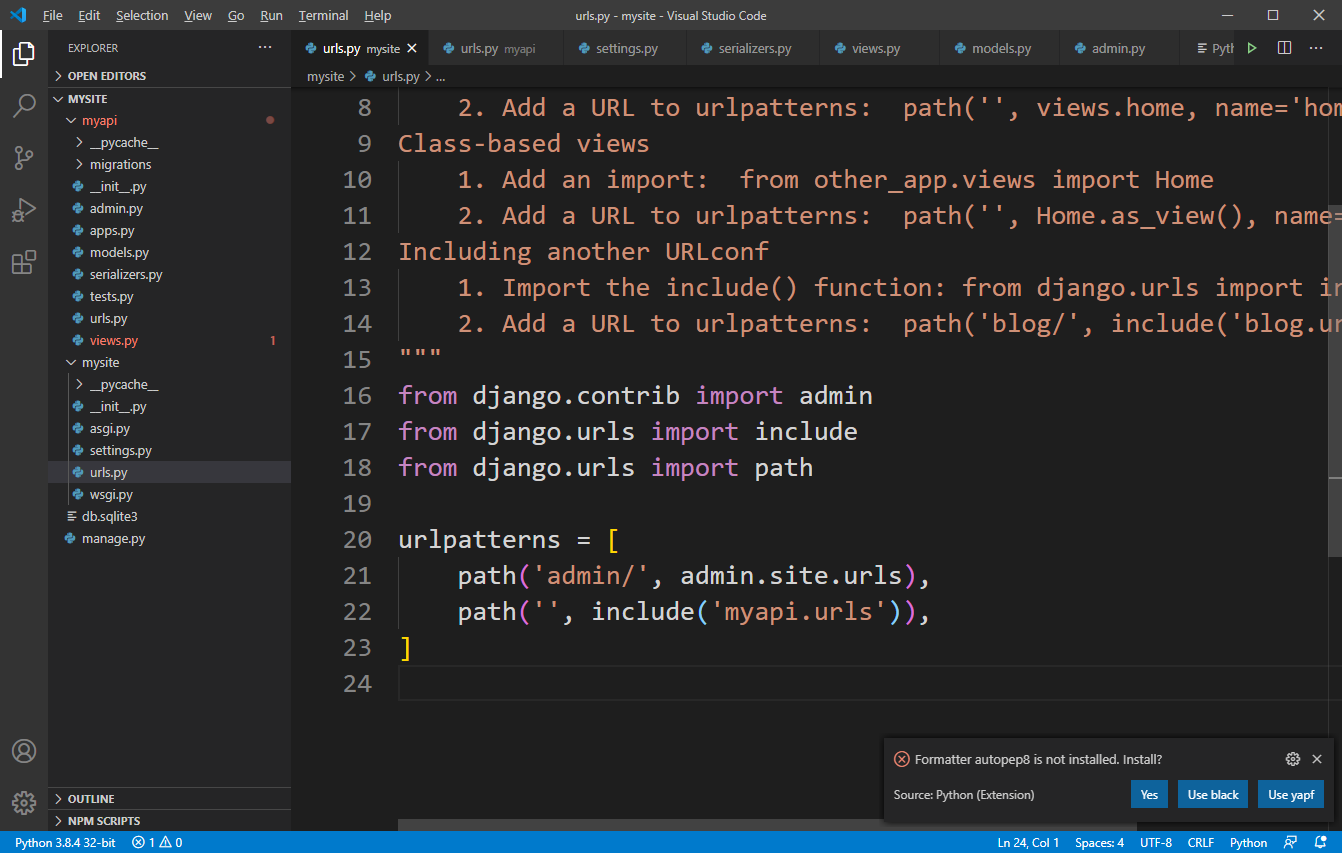Click the Explorer more actions ellipsis
The width and height of the screenshot is (1342, 853).
tap(265, 48)
